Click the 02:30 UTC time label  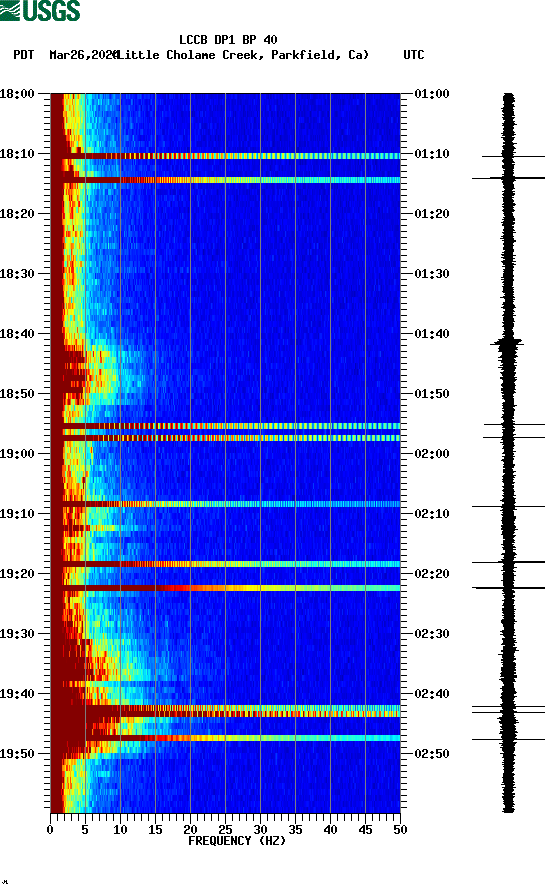pyautogui.click(x=432, y=634)
